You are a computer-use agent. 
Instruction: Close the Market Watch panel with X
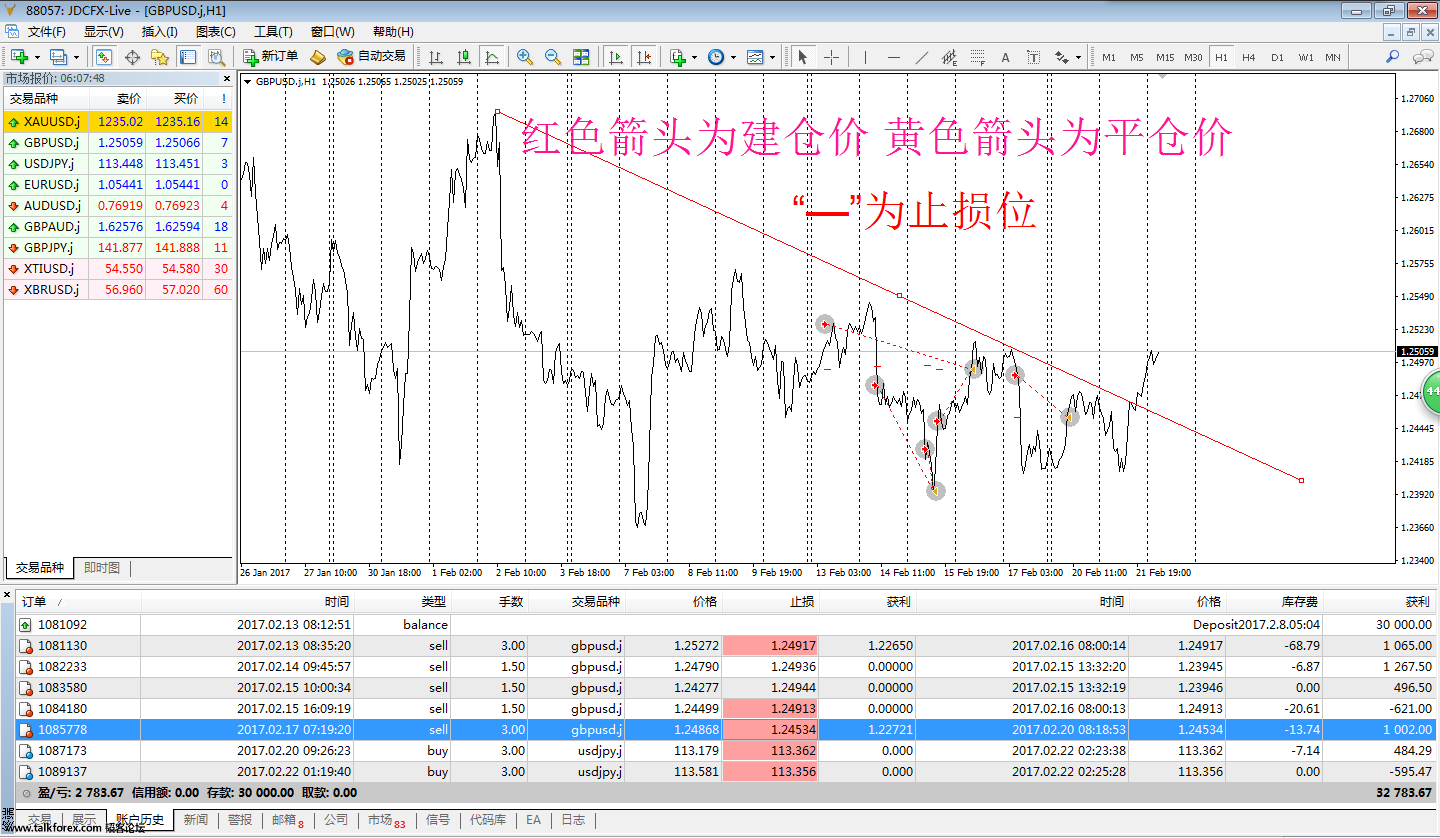[227, 78]
